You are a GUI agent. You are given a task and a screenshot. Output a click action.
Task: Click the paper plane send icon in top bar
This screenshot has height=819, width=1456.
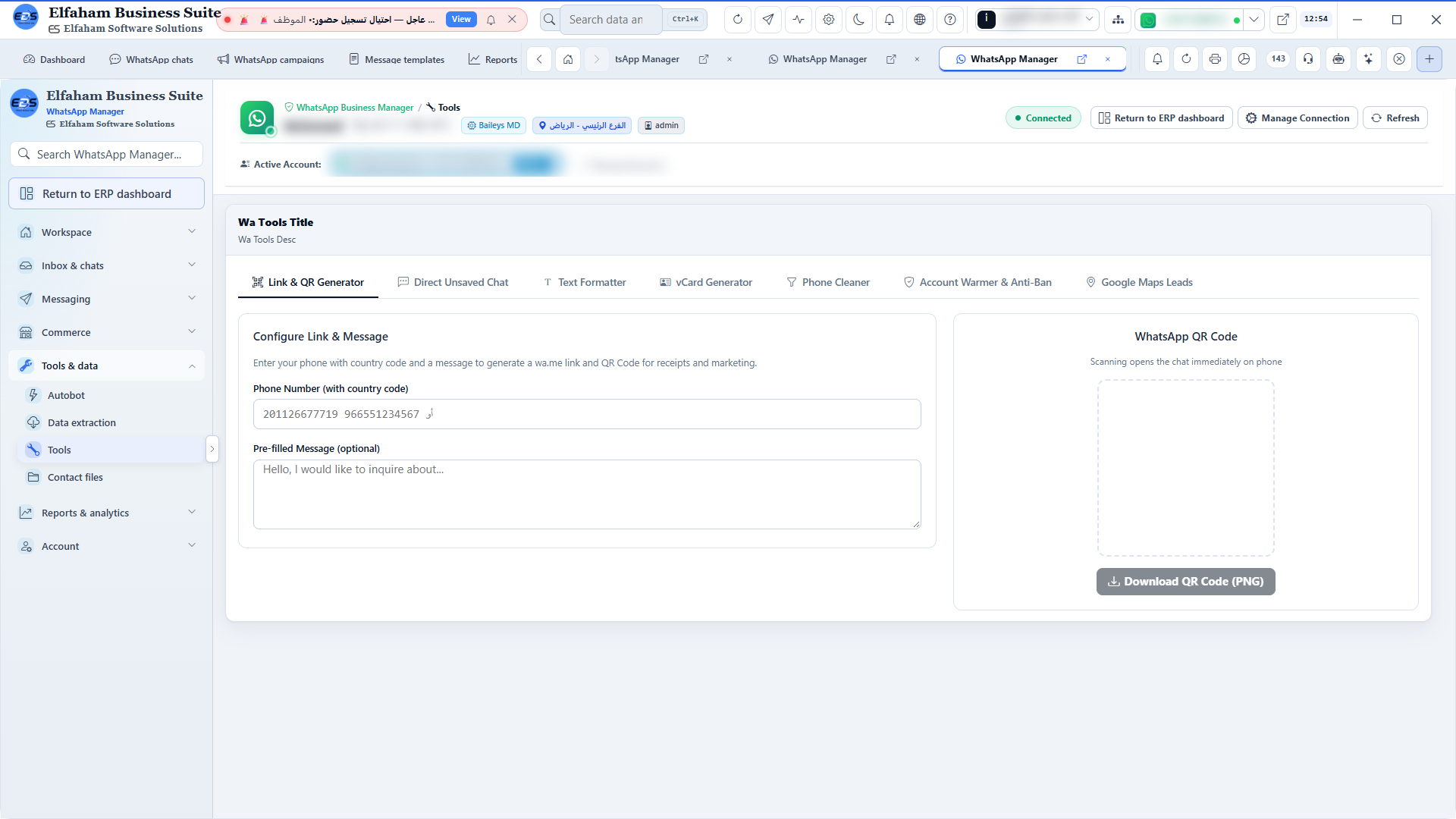point(768,20)
